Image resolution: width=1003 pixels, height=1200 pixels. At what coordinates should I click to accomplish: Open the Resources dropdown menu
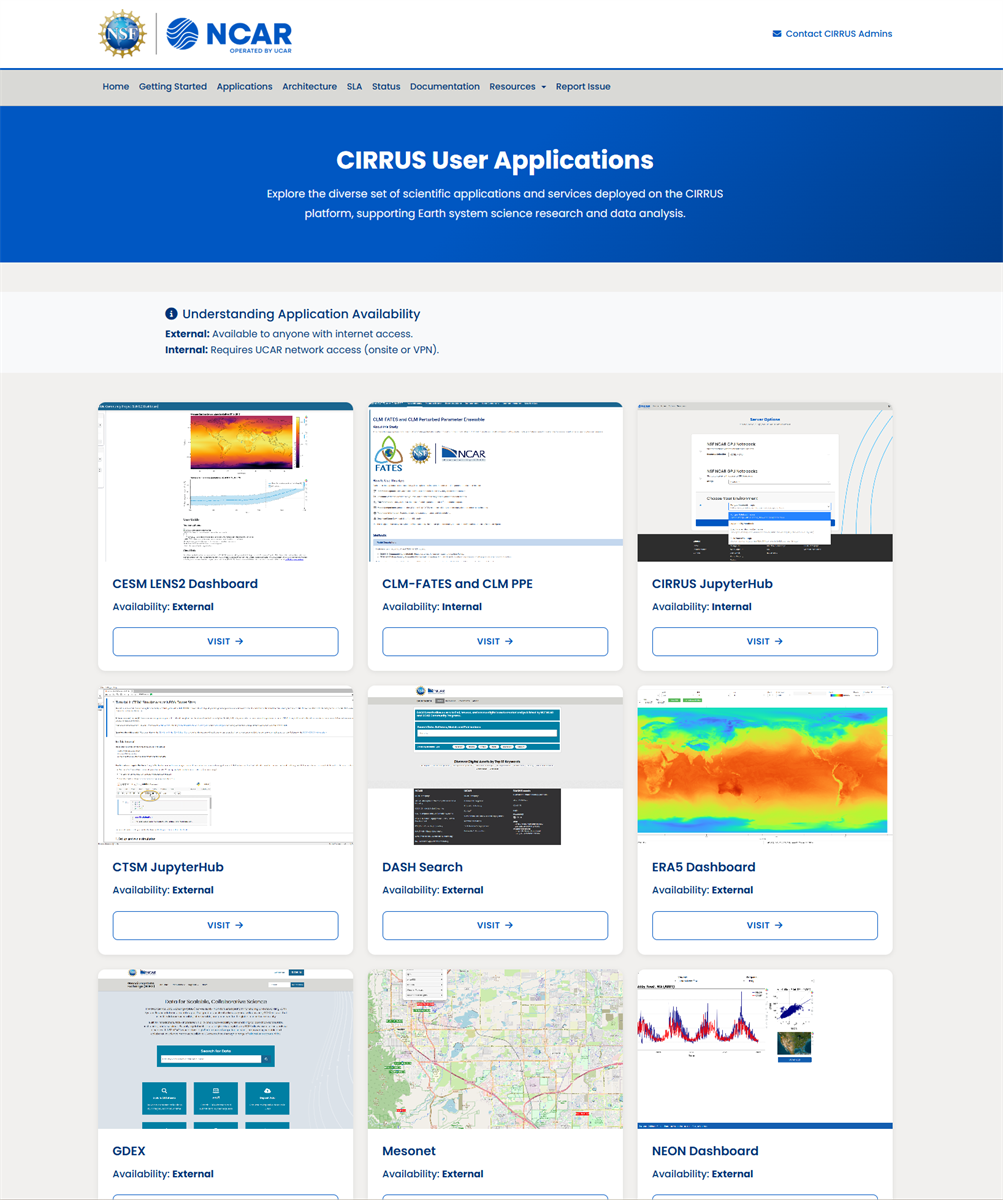click(517, 87)
